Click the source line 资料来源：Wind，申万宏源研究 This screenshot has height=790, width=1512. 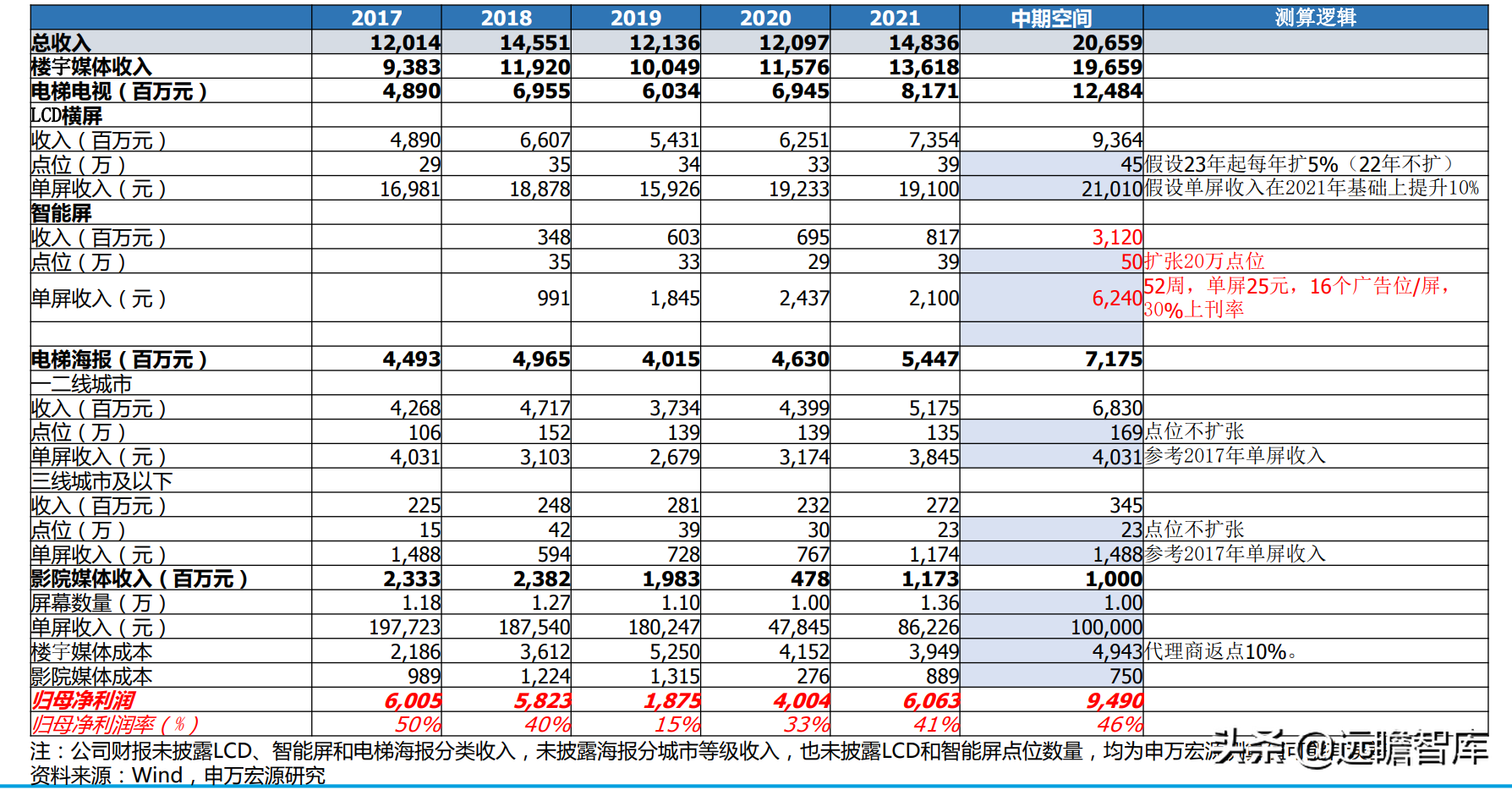178,776
